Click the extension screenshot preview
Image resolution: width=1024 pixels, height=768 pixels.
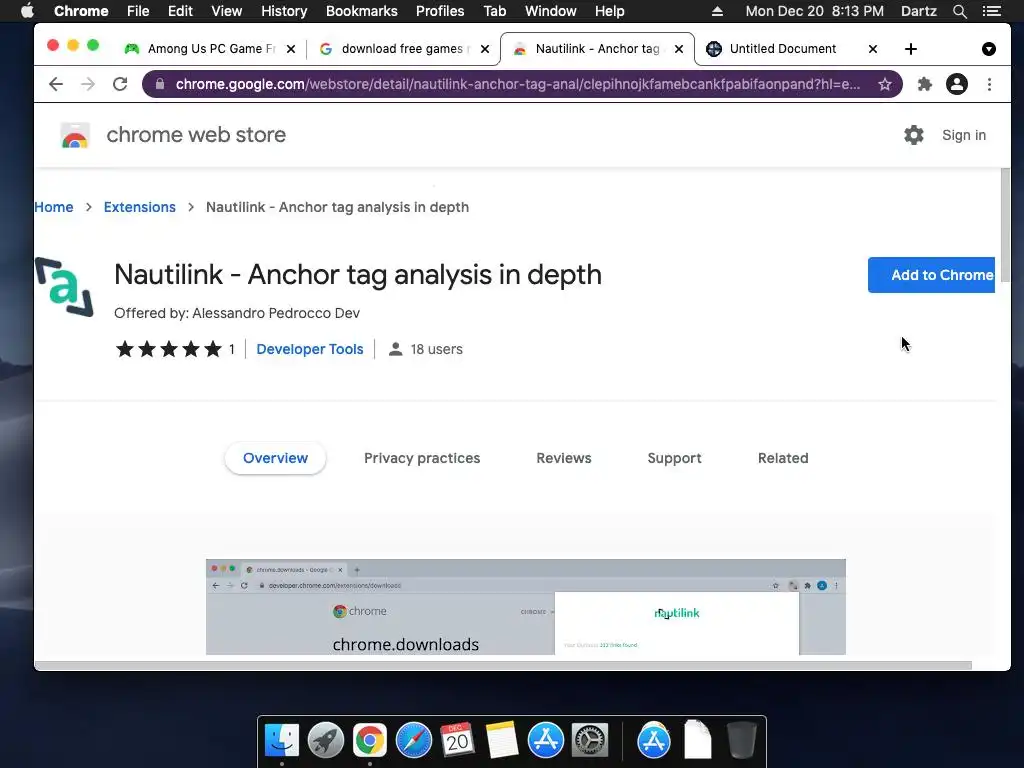526,607
